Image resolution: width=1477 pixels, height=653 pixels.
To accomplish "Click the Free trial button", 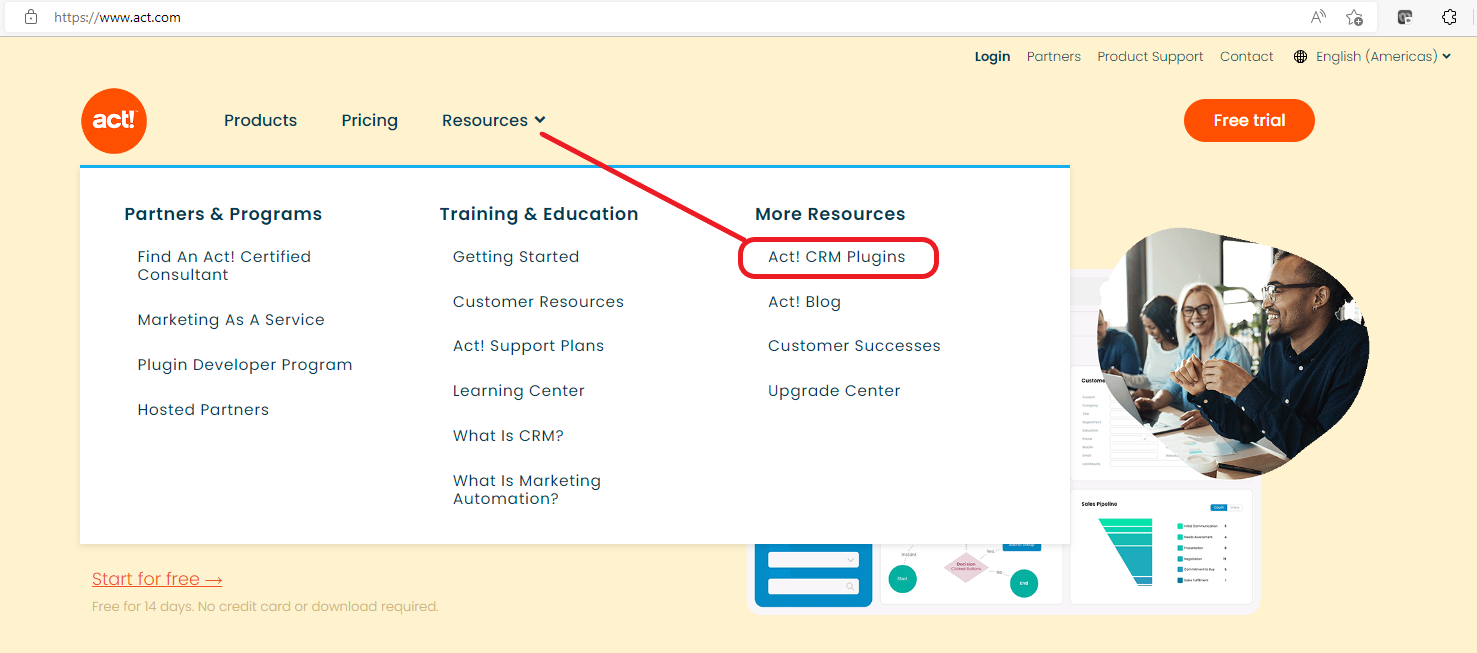I will [1249, 120].
